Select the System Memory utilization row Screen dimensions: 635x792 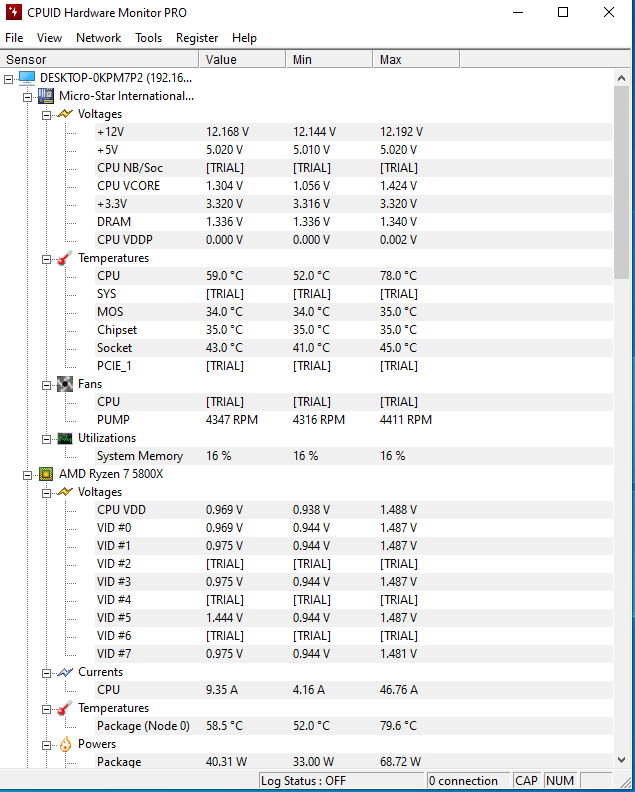tap(354, 456)
